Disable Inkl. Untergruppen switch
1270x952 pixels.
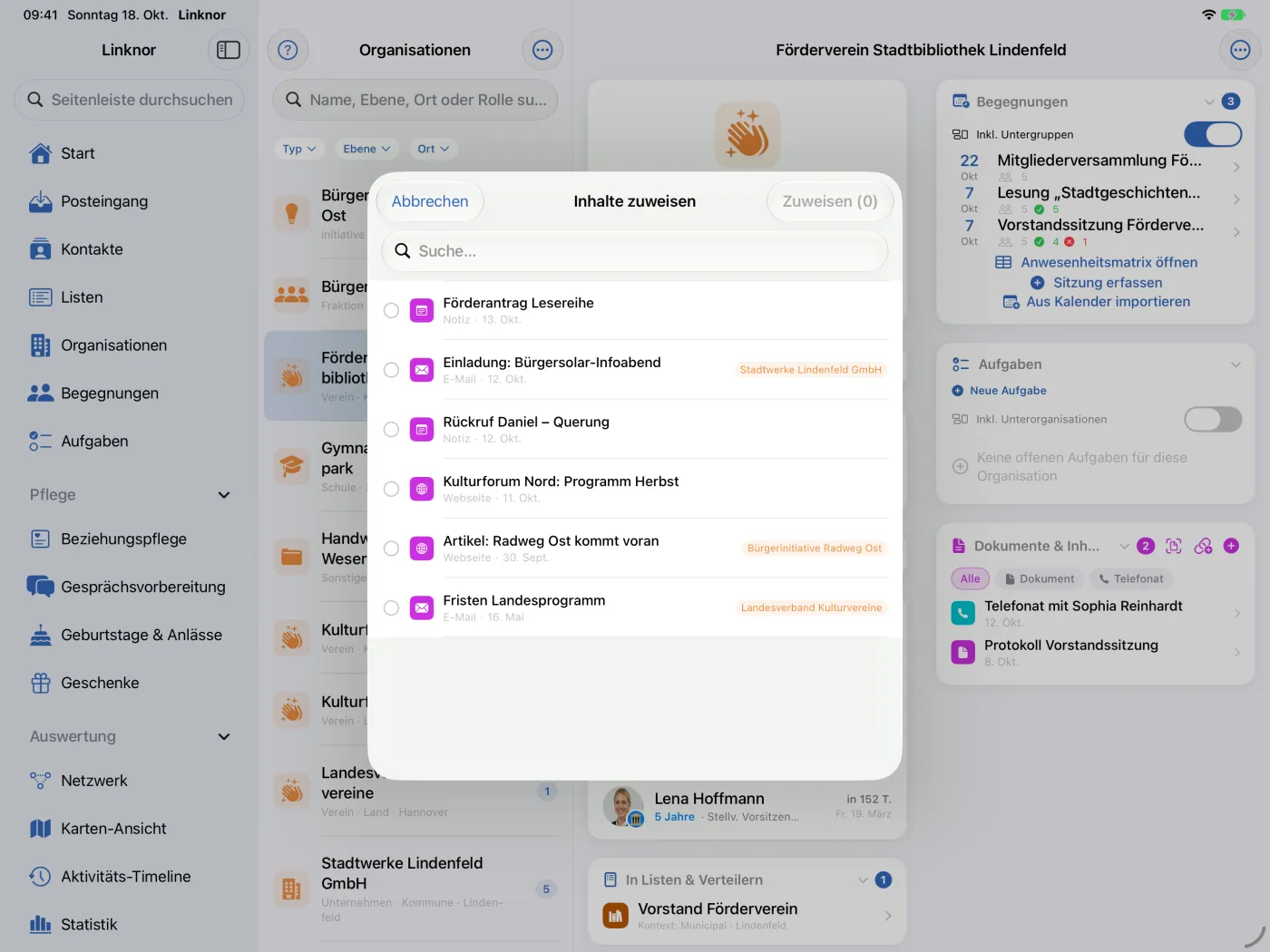click(1213, 134)
